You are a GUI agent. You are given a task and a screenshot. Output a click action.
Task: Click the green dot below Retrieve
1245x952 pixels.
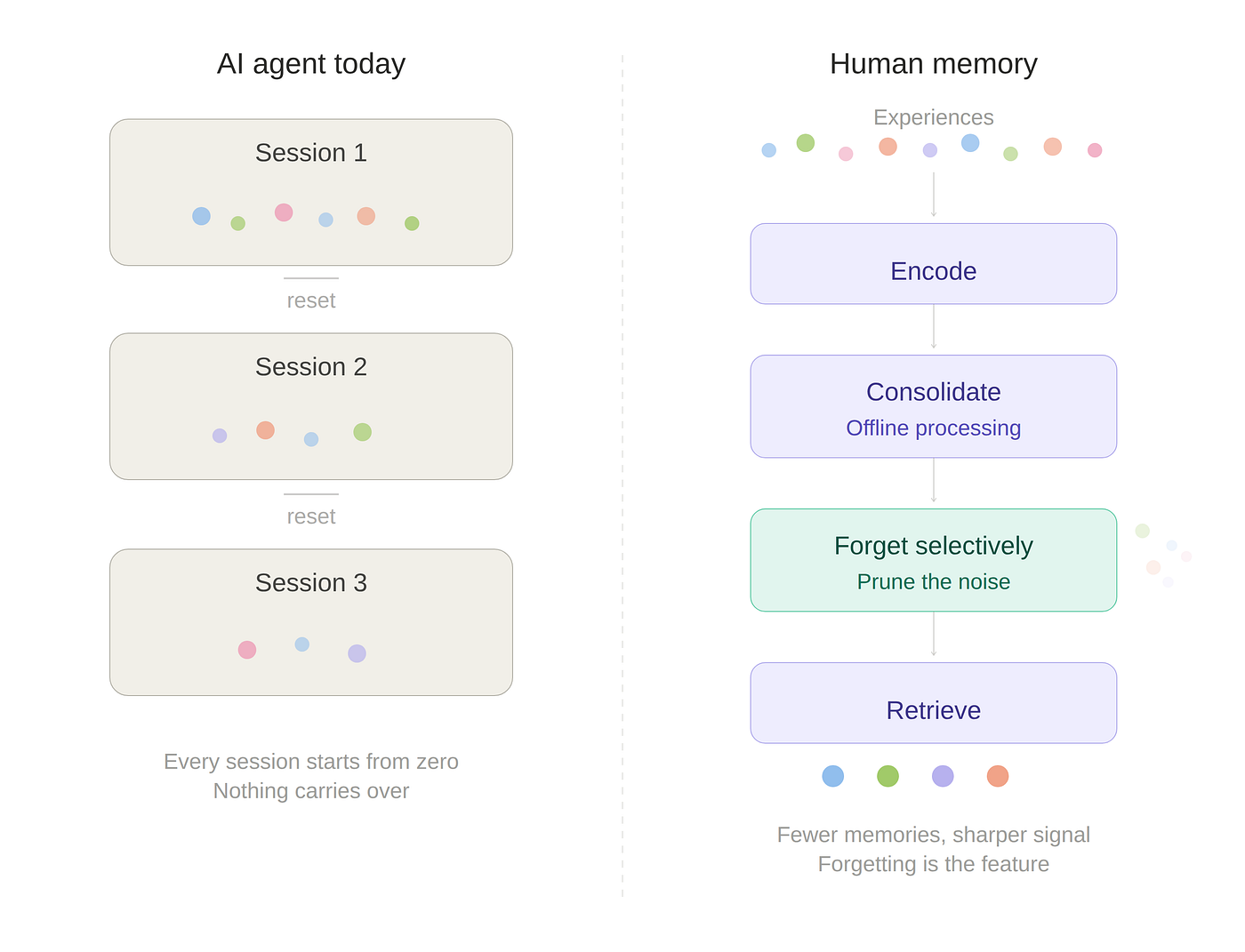(888, 776)
